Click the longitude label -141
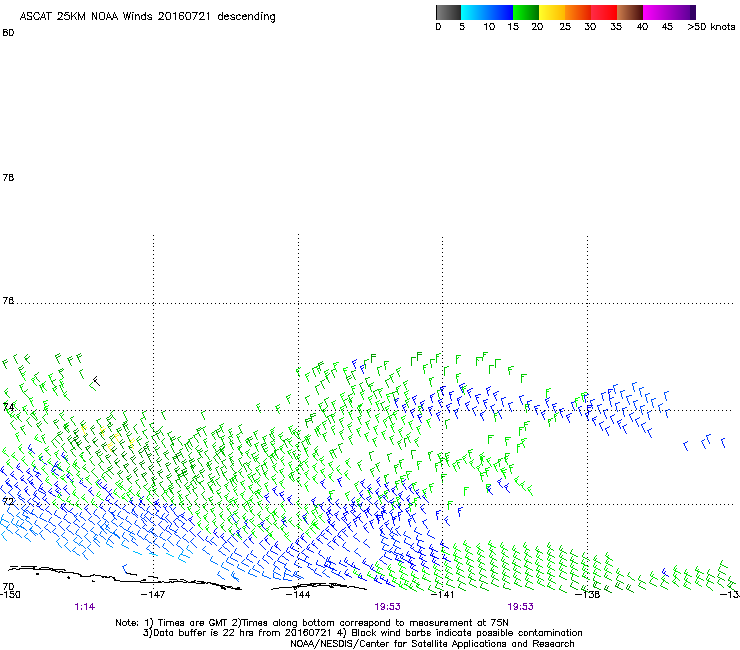Screen dimensions: 740x650 tap(442, 594)
